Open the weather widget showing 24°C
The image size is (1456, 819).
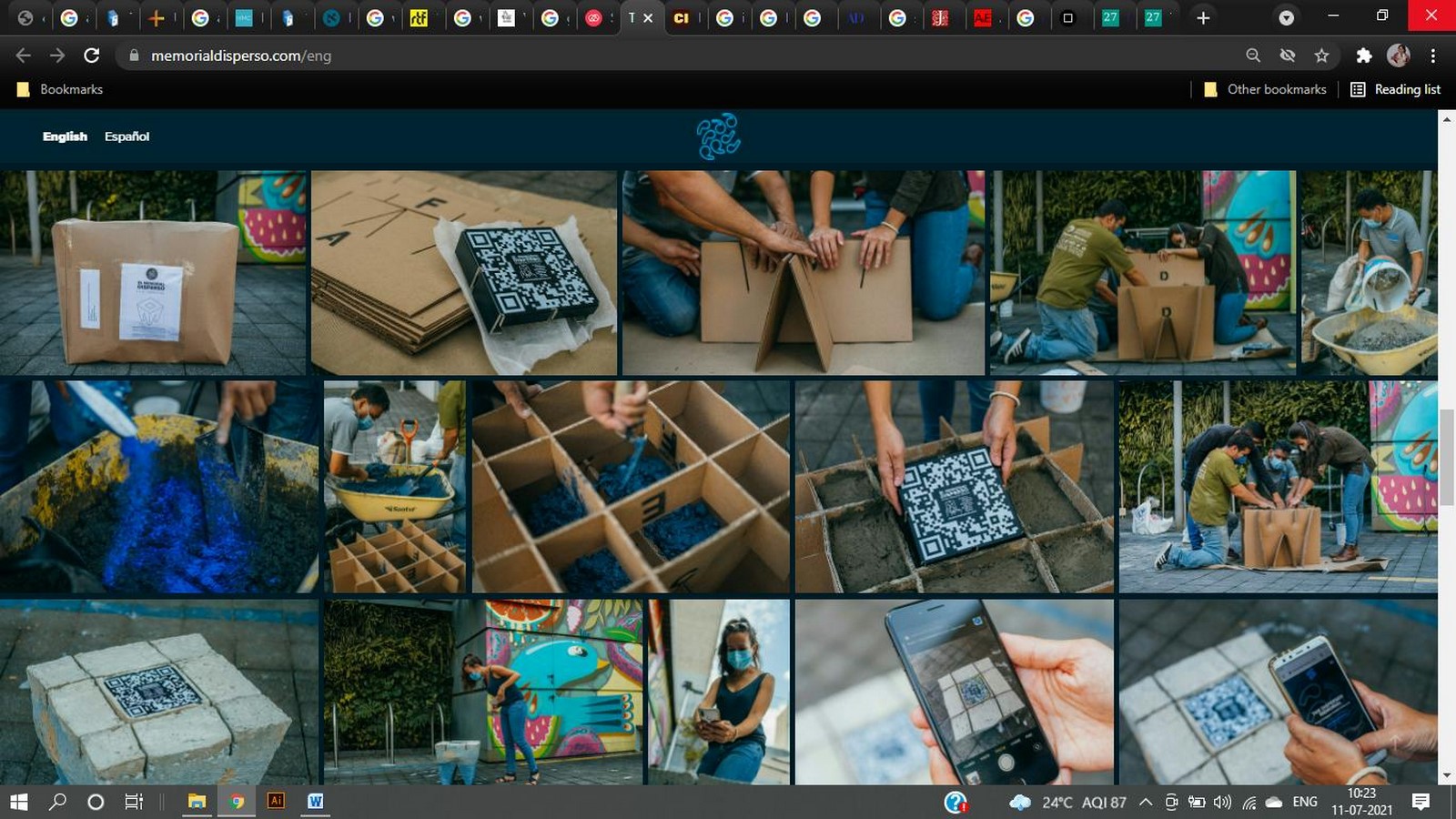point(1067,802)
